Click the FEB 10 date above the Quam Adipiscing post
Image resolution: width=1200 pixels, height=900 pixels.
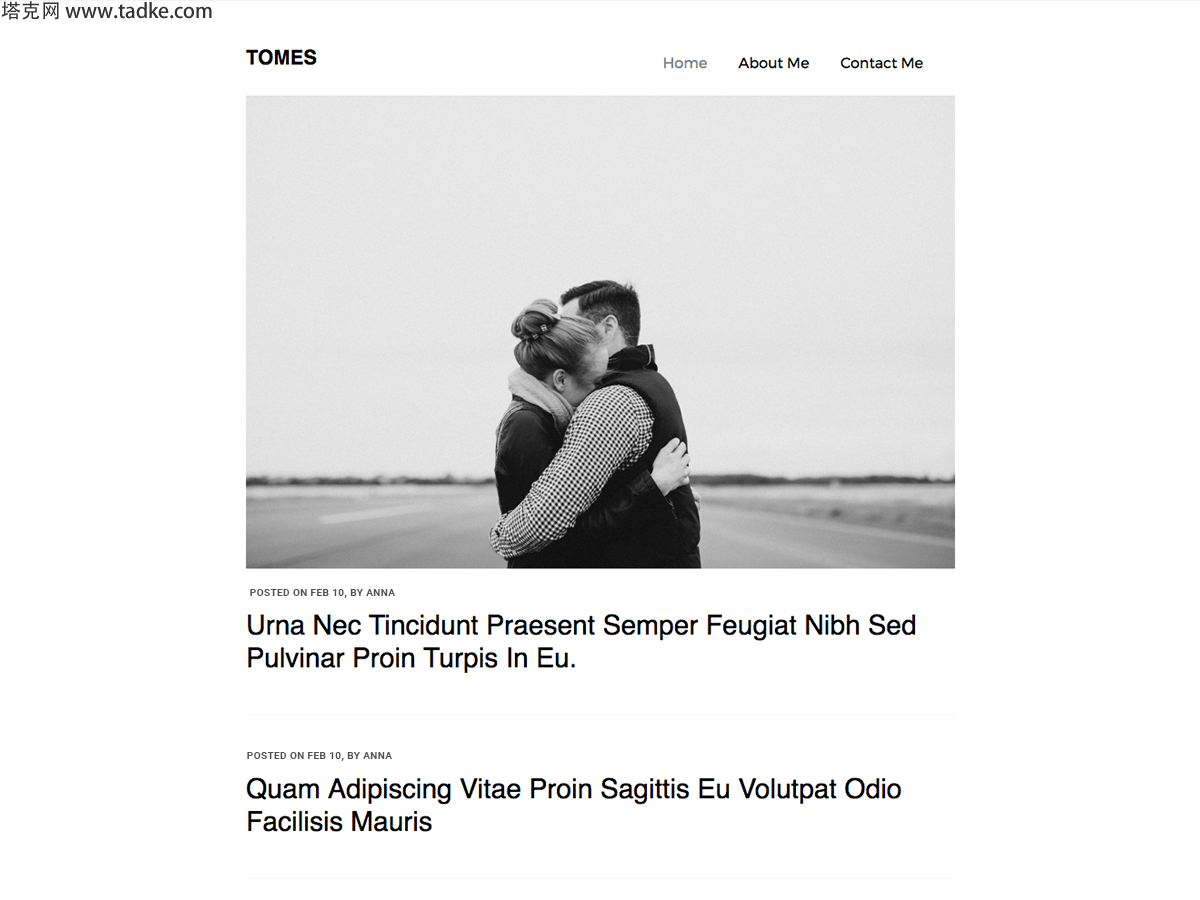coord(324,756)
